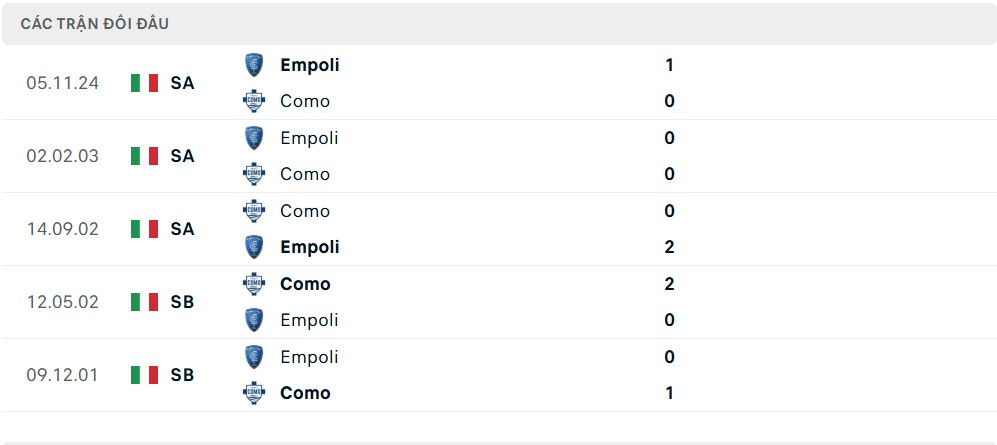Click Como crest in 09.12.01 match
997x445 pixels.
pyautogui.click(x=254, y=393)
